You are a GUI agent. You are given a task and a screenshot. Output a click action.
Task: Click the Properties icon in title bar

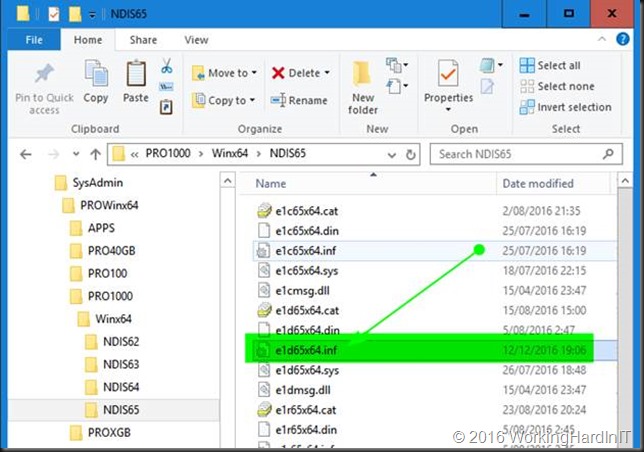coord(54,14)
